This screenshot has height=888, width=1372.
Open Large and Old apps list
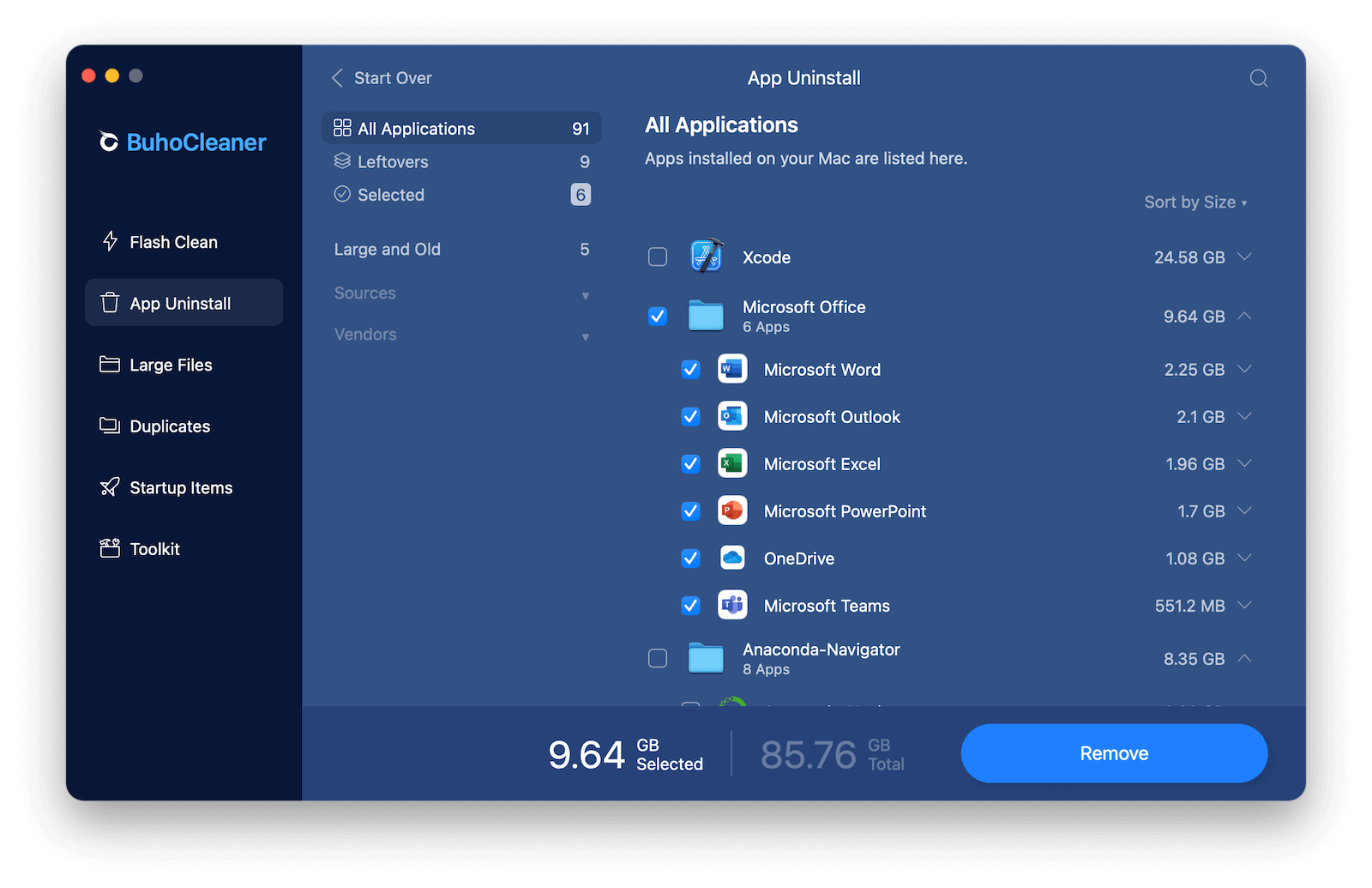(x=388, y=250)
